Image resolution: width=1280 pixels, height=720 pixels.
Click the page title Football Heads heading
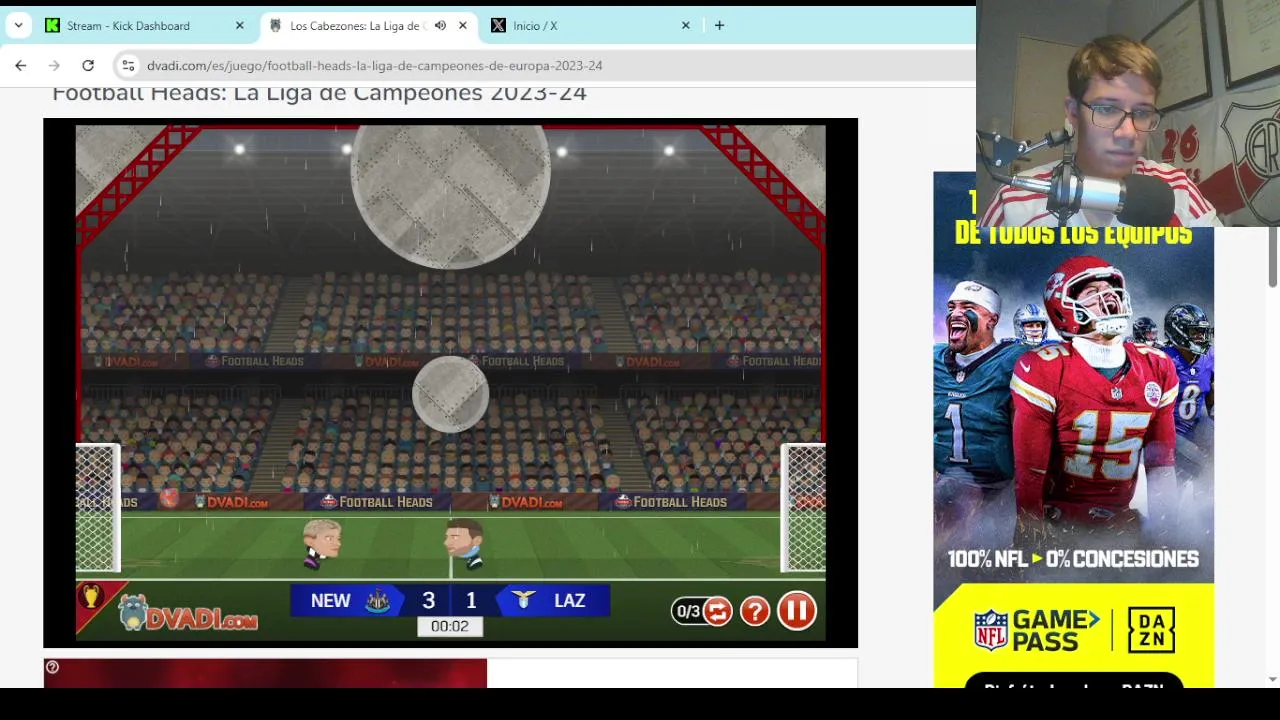[x=319, y=93]
